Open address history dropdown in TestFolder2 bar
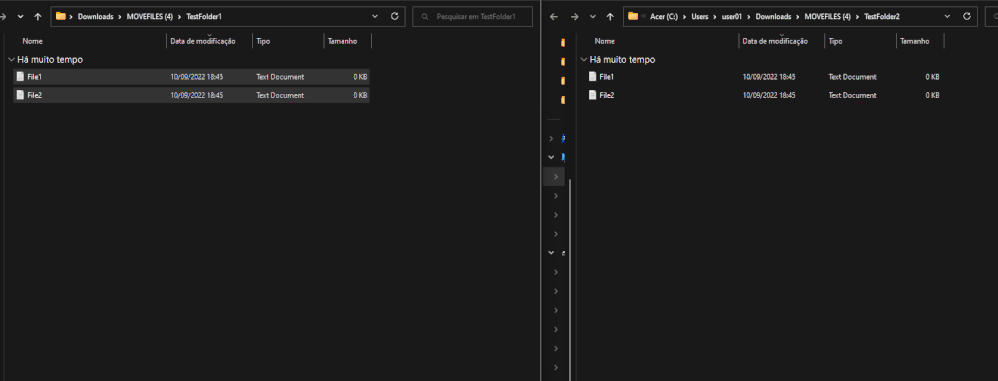Viewport: 998px width, 381px height. pos(948,17)
